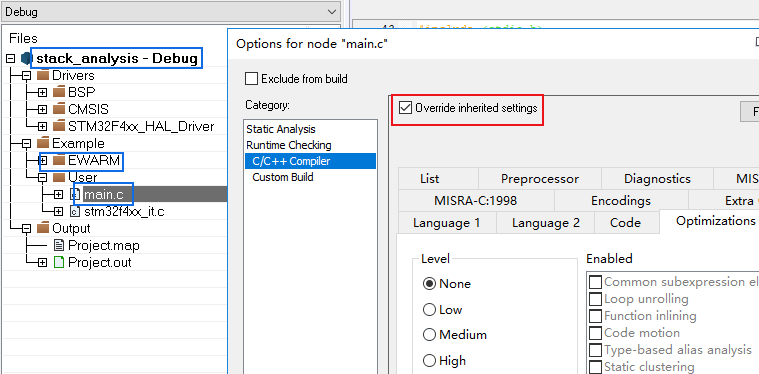The image size is (759, 374).
Task: Expand the main.c file node
Action: click(x=59, y=194)
